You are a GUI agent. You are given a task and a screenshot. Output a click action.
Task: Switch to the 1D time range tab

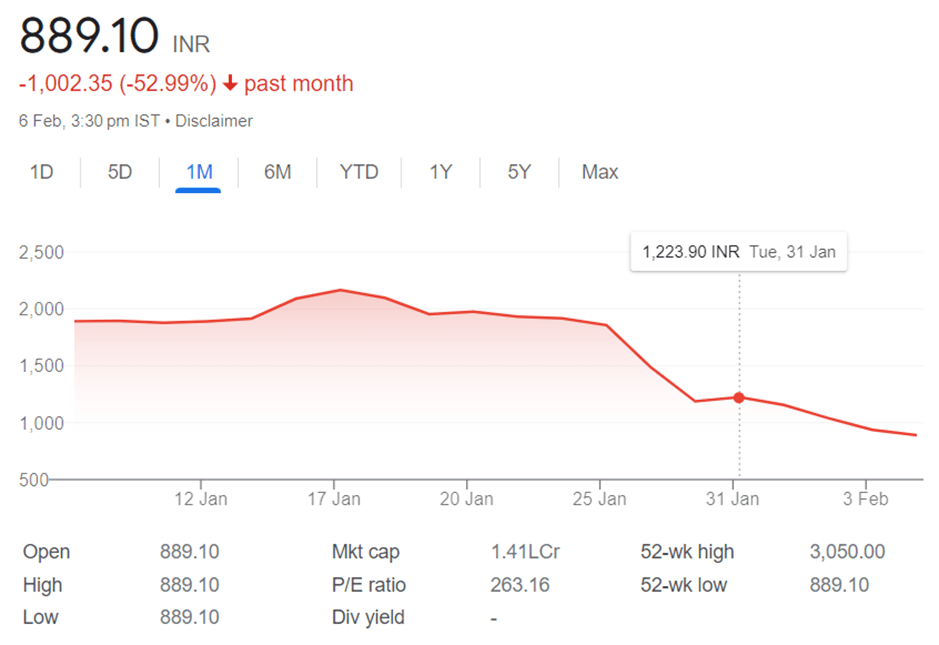41,172
